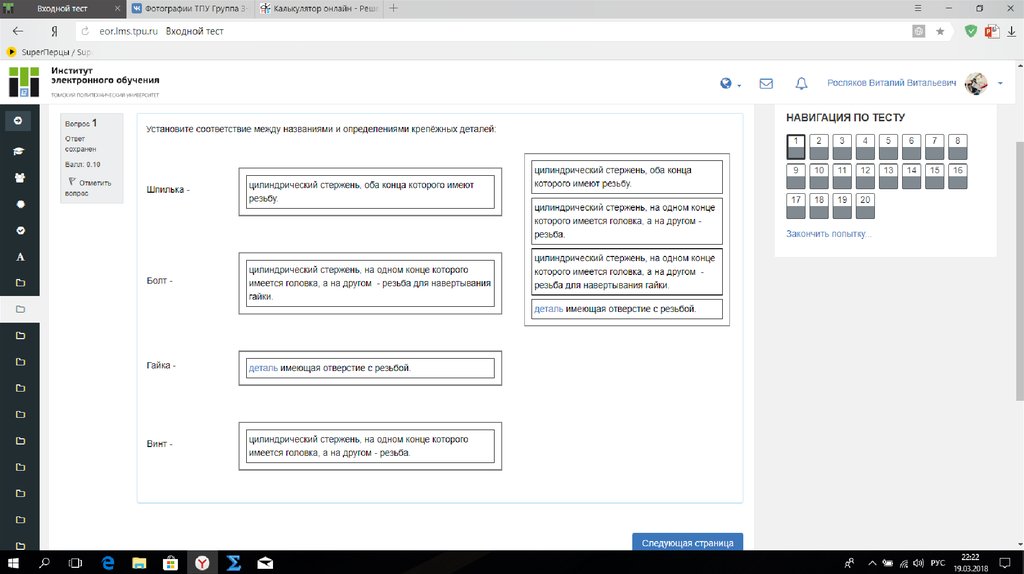Click the browser back arrow
Screen dimensions: 1024x574
point(18,31)
